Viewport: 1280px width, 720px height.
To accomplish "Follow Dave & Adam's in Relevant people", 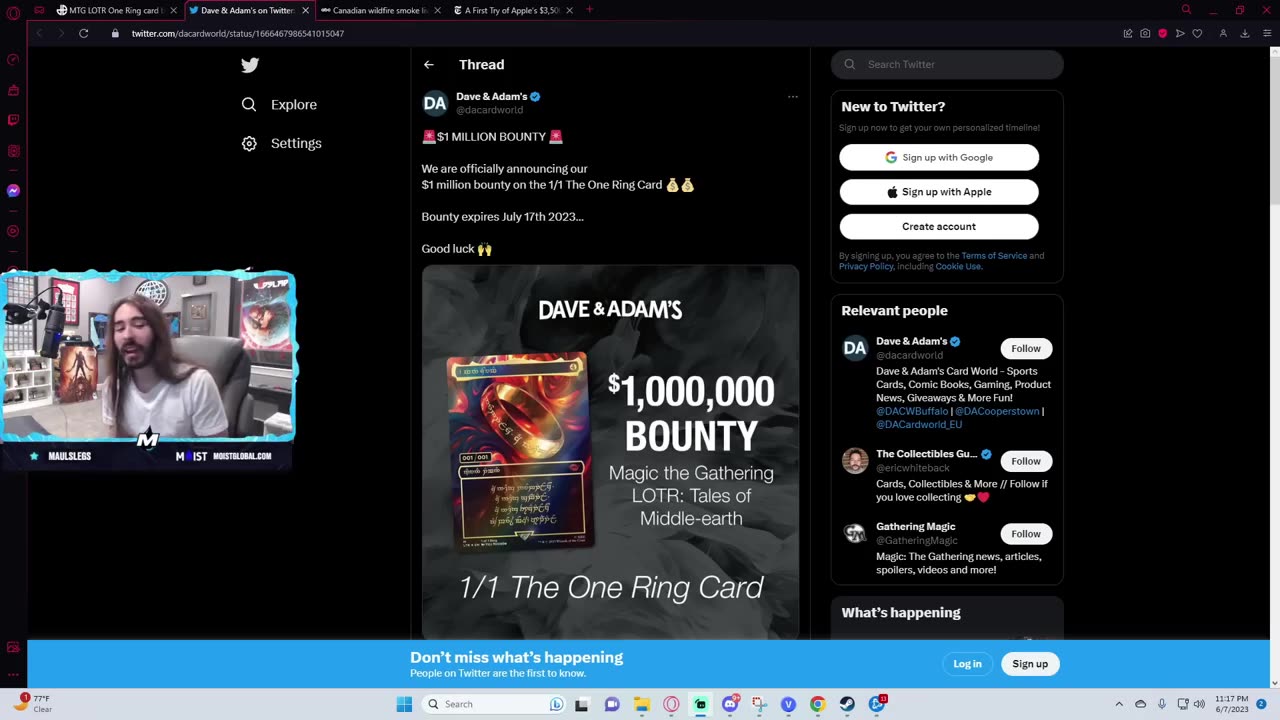I will point(1026,348).
